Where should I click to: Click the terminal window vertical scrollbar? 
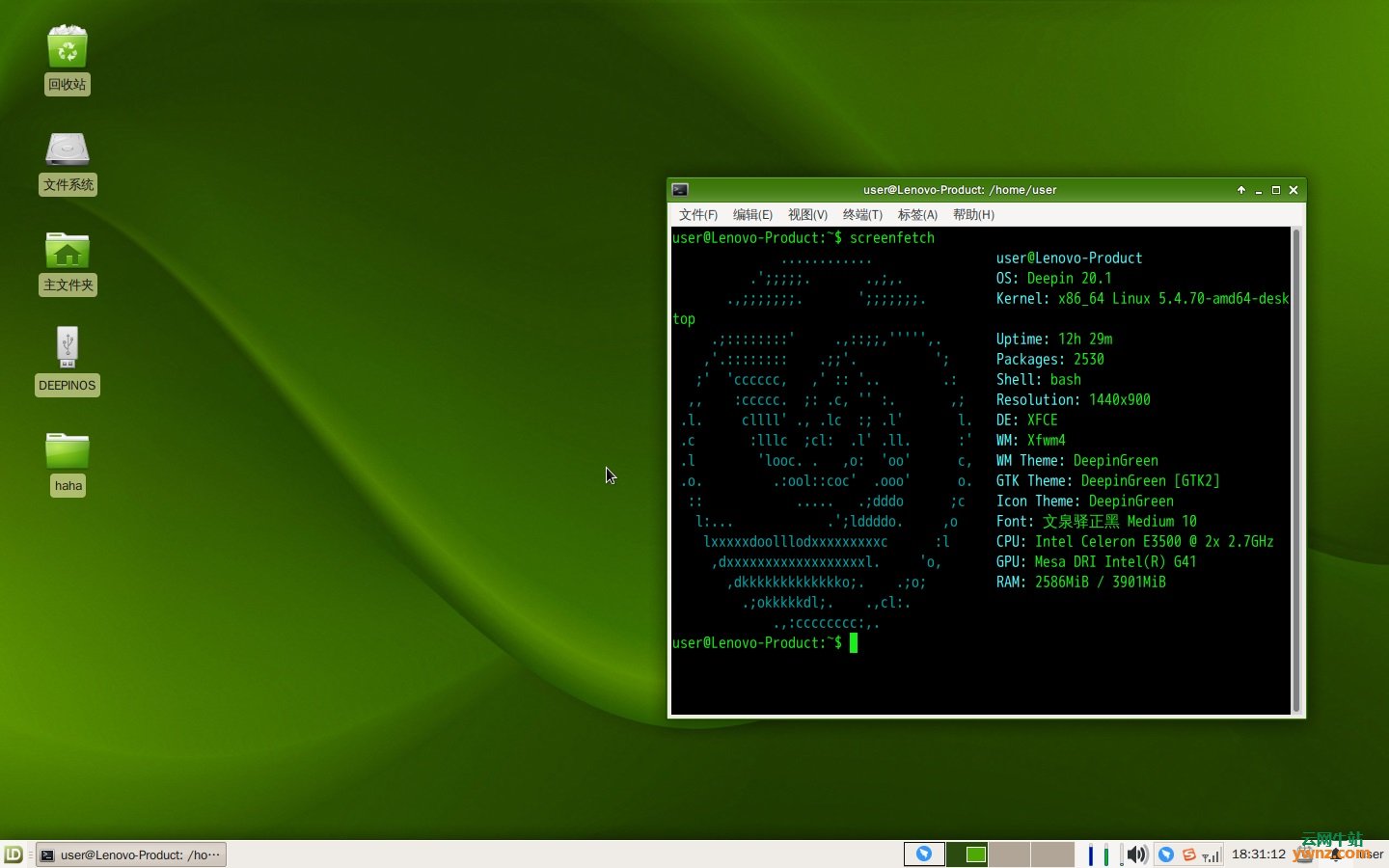[x=1296, y=471]
